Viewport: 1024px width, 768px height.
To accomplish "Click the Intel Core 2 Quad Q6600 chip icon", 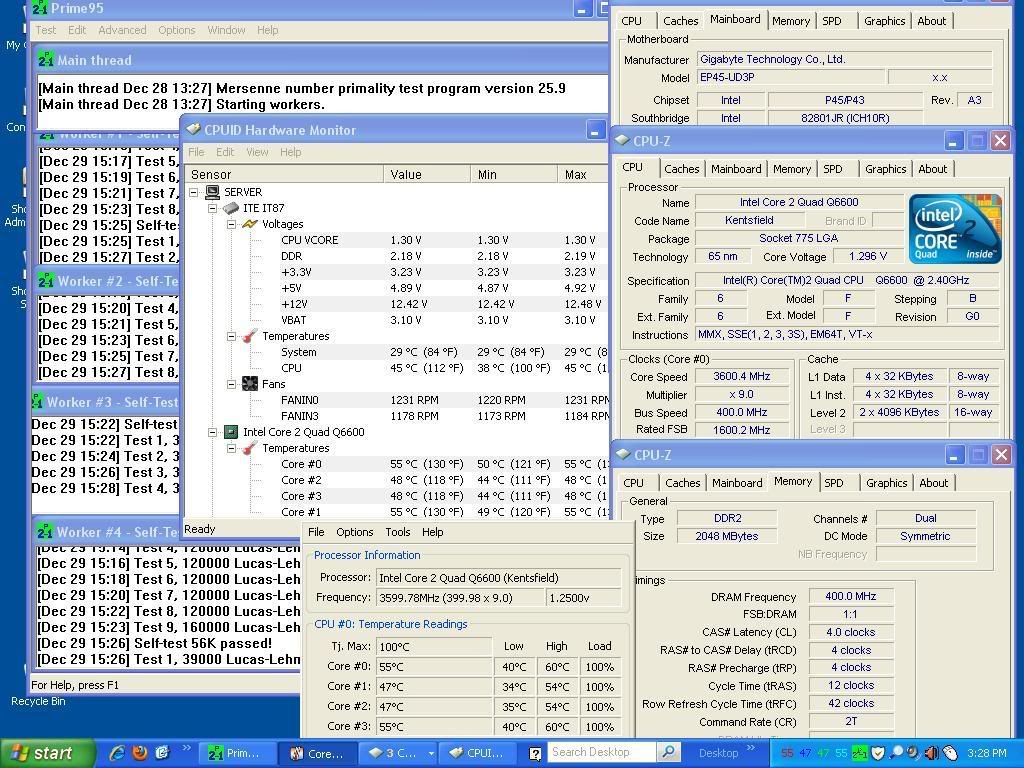I will [x=231, y=432].
